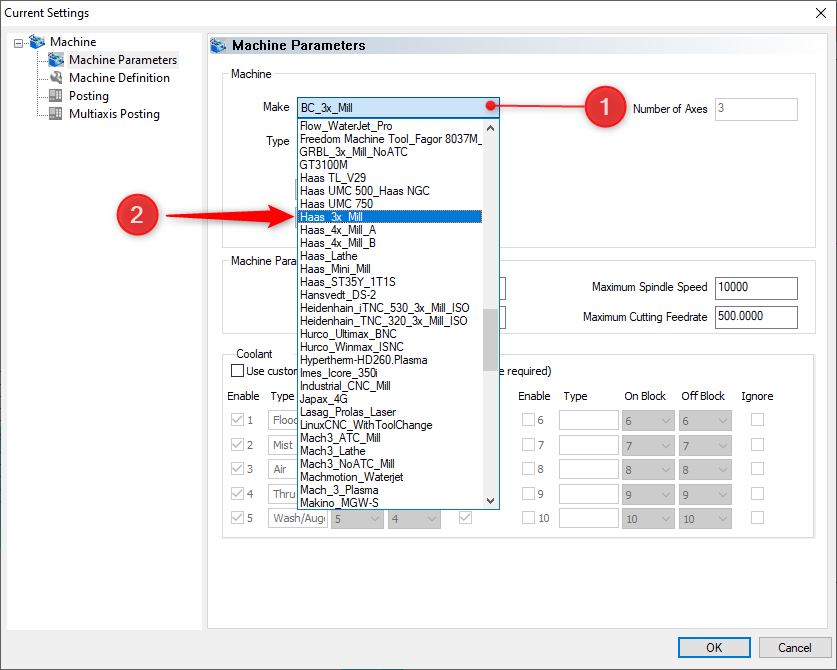Enable the Use custom coolant checkbox
Image resolution: width=837 pixels, height=670 pixels.
(x=237, y=371)
